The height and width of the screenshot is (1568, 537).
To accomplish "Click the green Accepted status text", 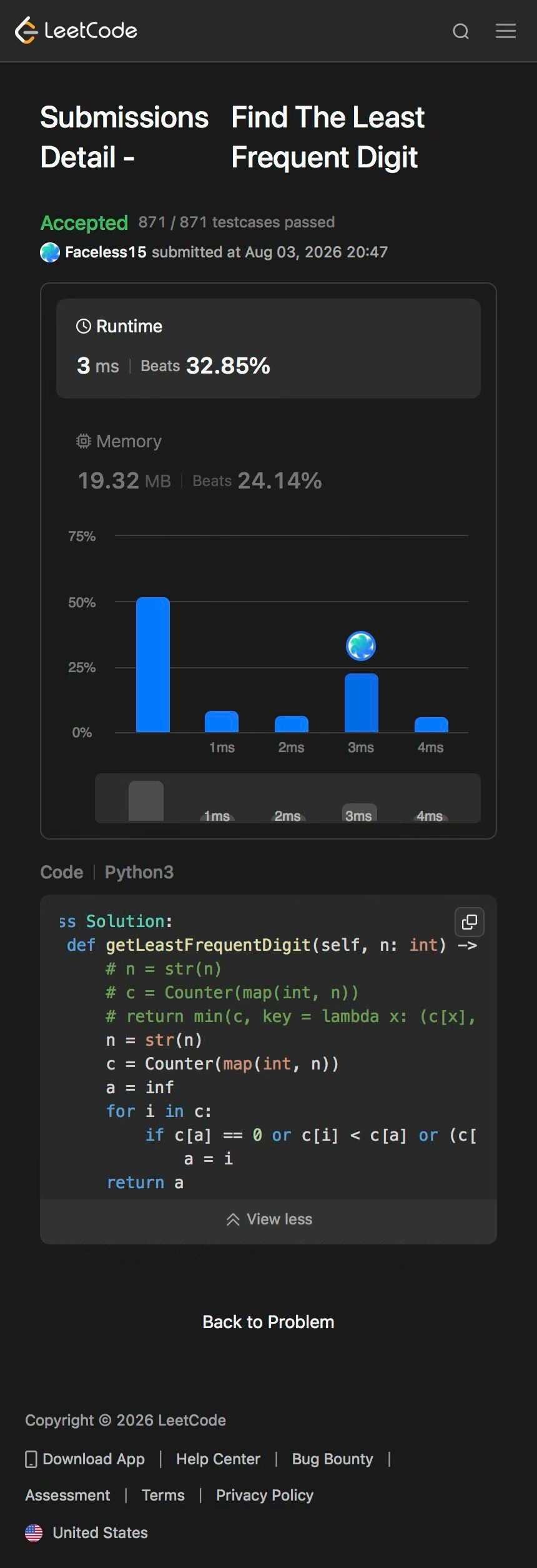I will click(x=84, y=222).
